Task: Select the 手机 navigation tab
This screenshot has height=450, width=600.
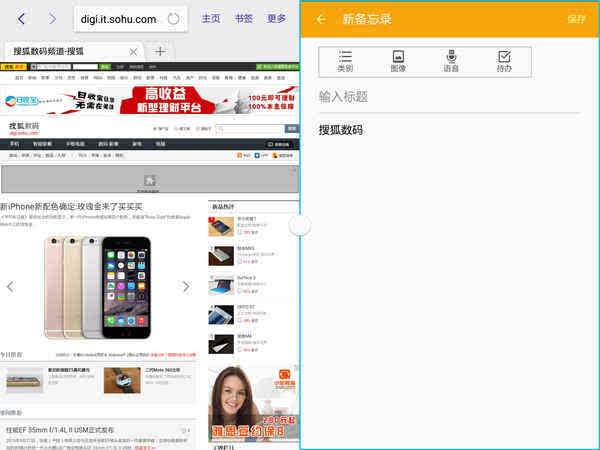Action: (15, 144)
